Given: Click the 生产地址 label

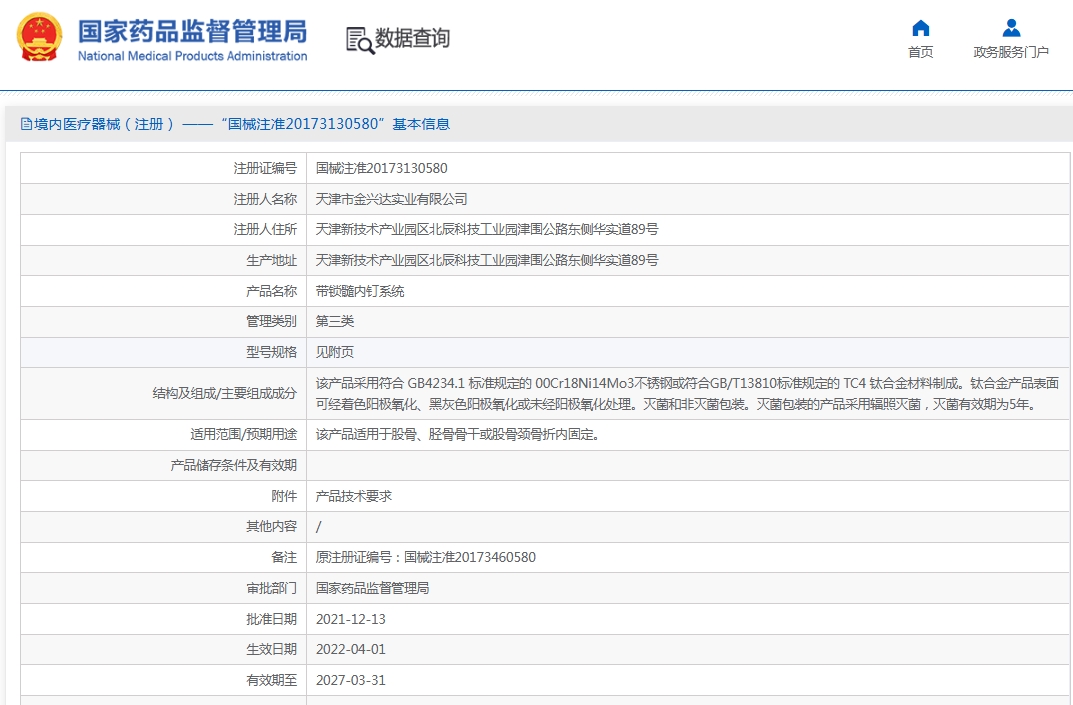Looking at the screenshot, I should (x=272, y=260).
